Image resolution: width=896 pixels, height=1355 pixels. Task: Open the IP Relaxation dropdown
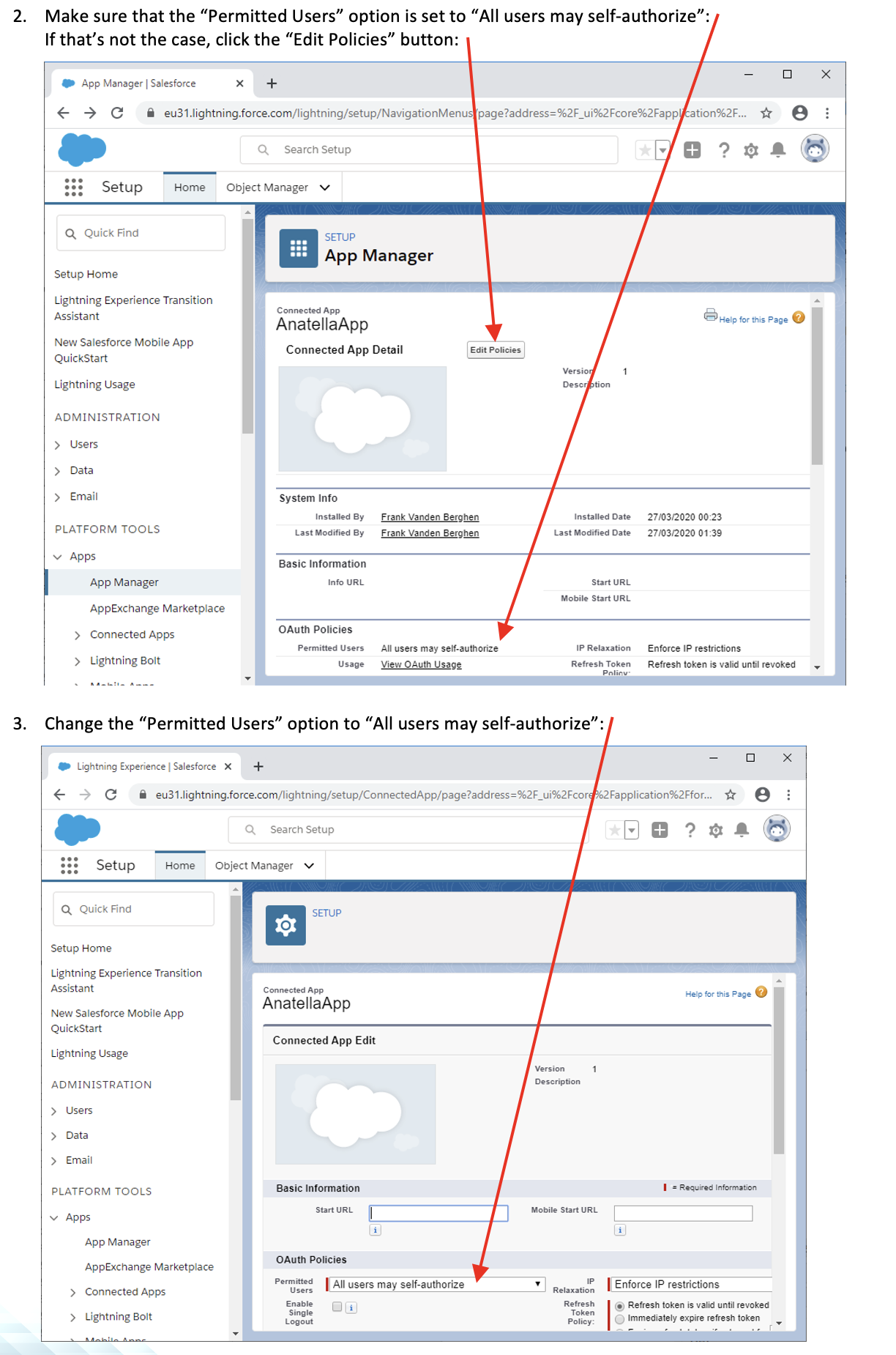point(692,1285)
